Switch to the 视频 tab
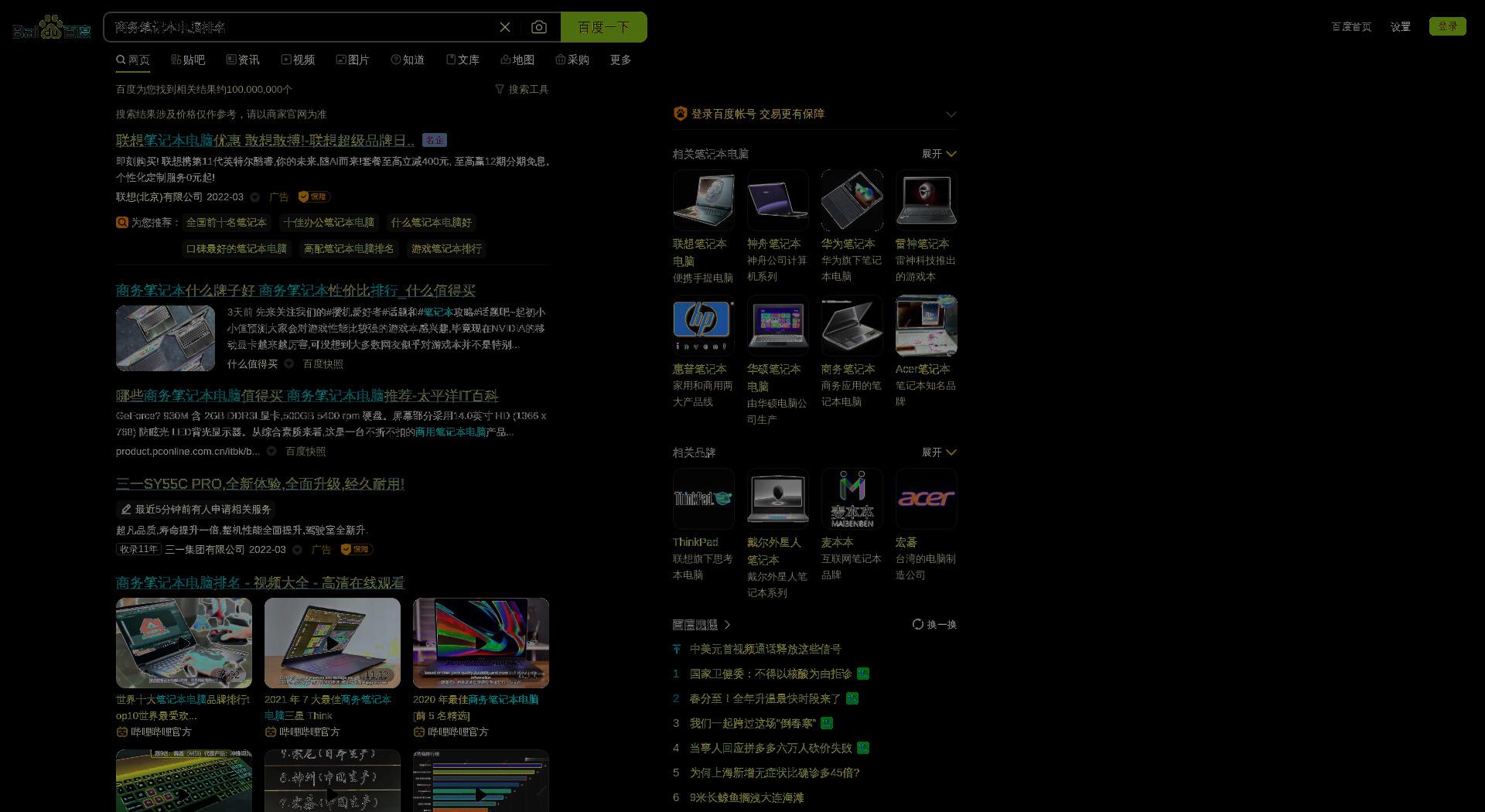Image resolution: width=1485 pixels, height=812 pixels. [x=298, y=60]
